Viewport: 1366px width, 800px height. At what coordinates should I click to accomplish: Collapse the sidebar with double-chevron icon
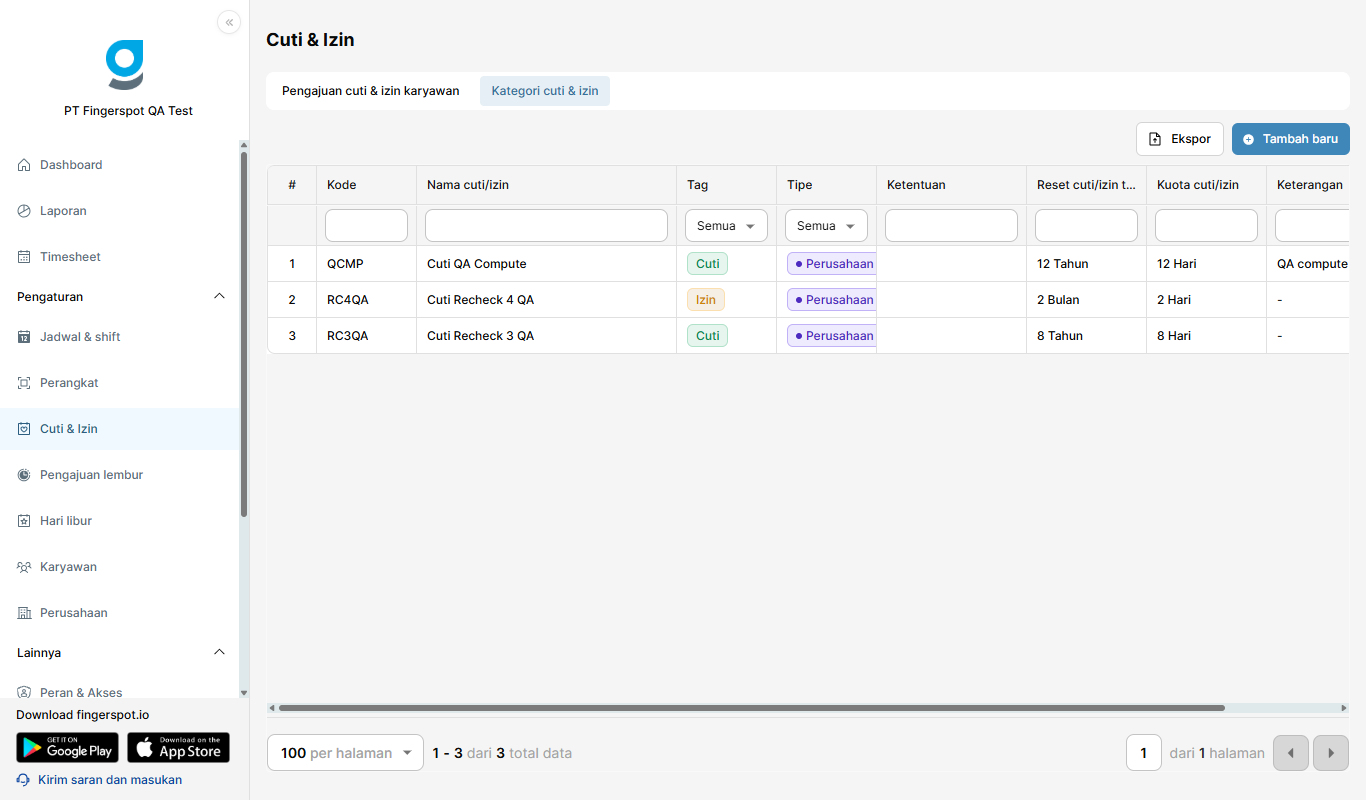pyautogui.click(x=229, y=22)
